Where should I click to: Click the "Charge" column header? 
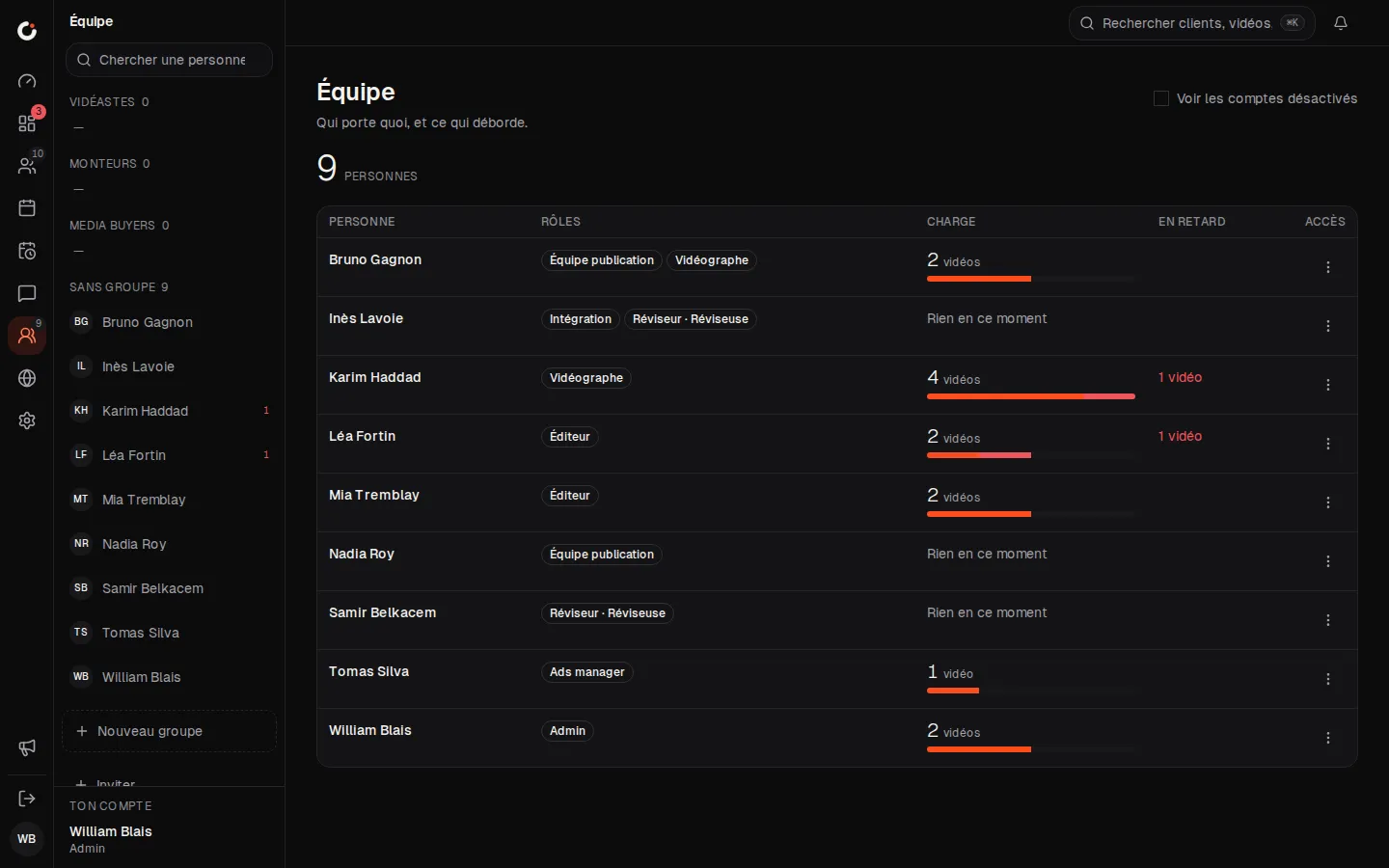point(951,222)
